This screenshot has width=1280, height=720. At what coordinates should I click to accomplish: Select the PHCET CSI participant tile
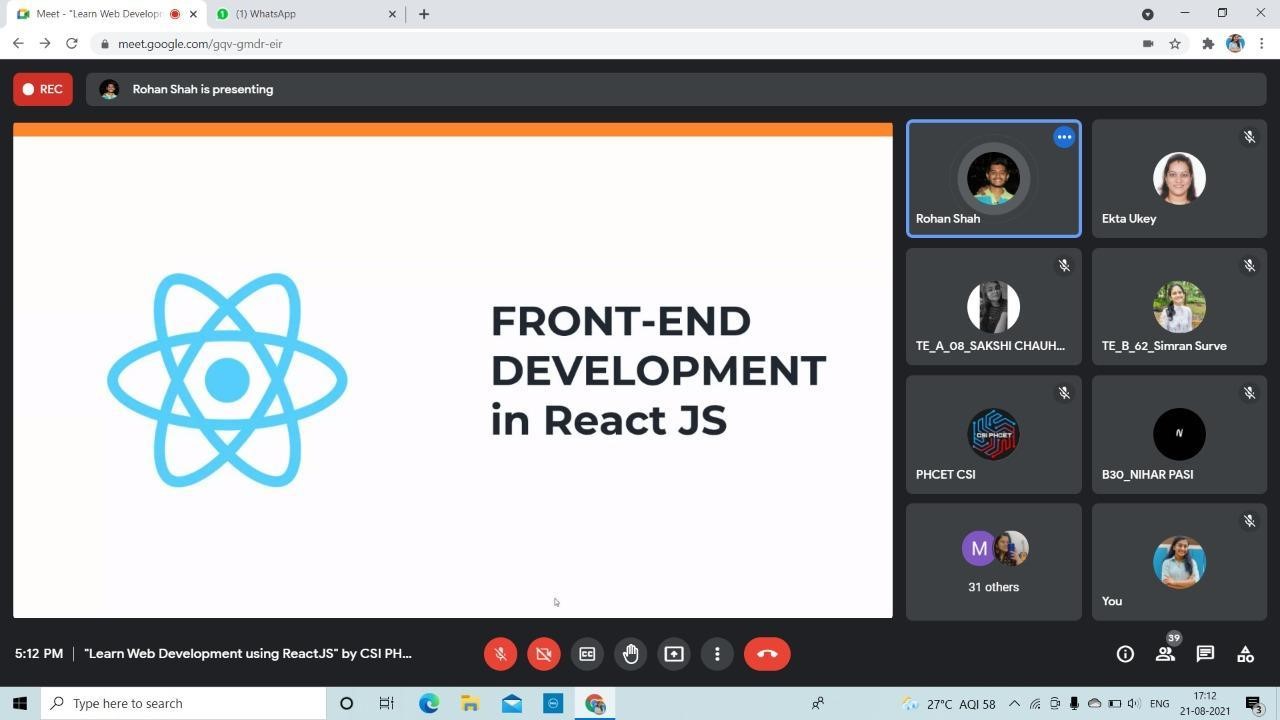pos(994,434)
